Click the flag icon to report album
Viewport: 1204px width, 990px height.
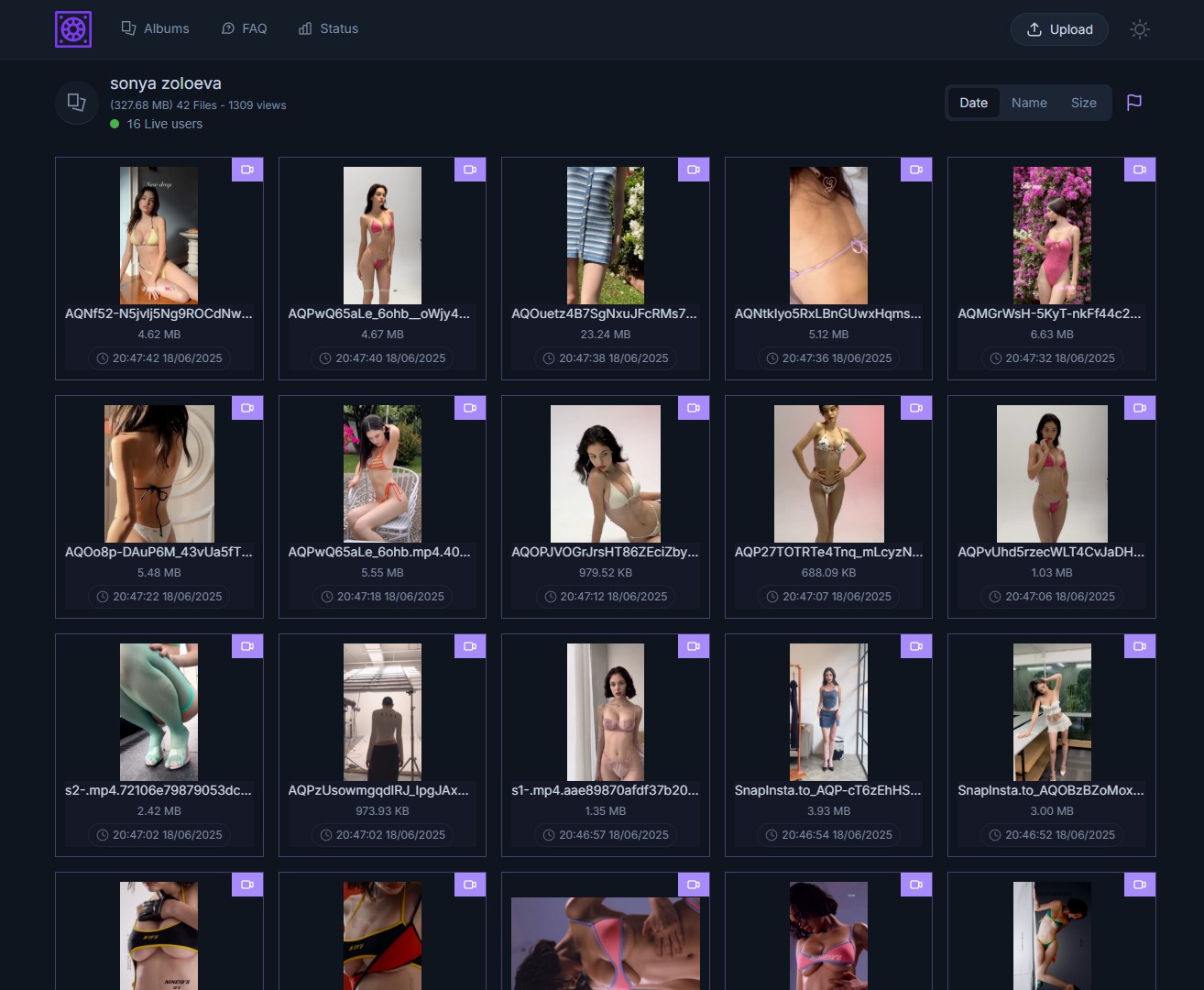click(x=1133, y=103)
